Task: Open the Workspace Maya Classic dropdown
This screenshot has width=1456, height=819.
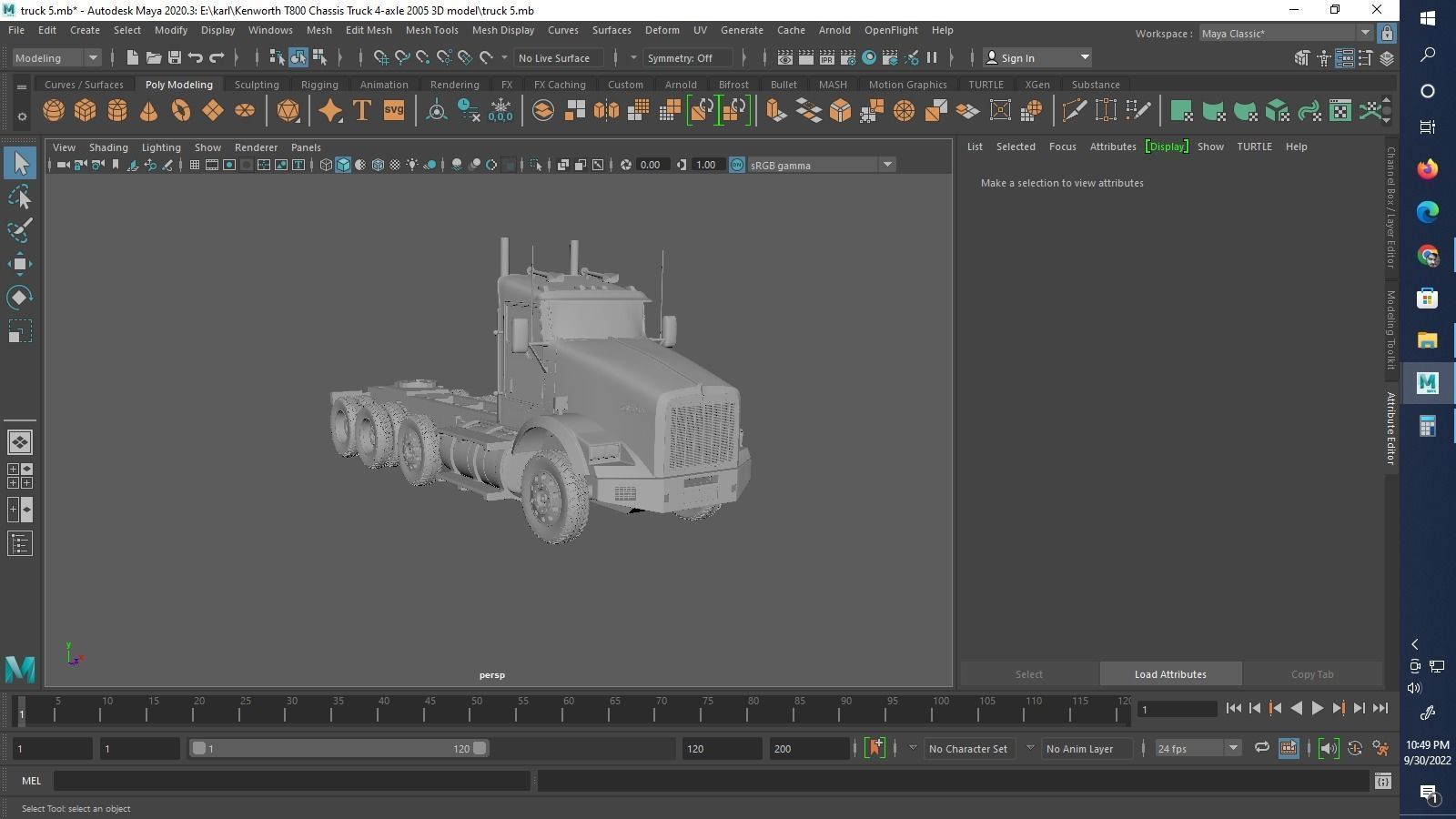Action: 1285,34
